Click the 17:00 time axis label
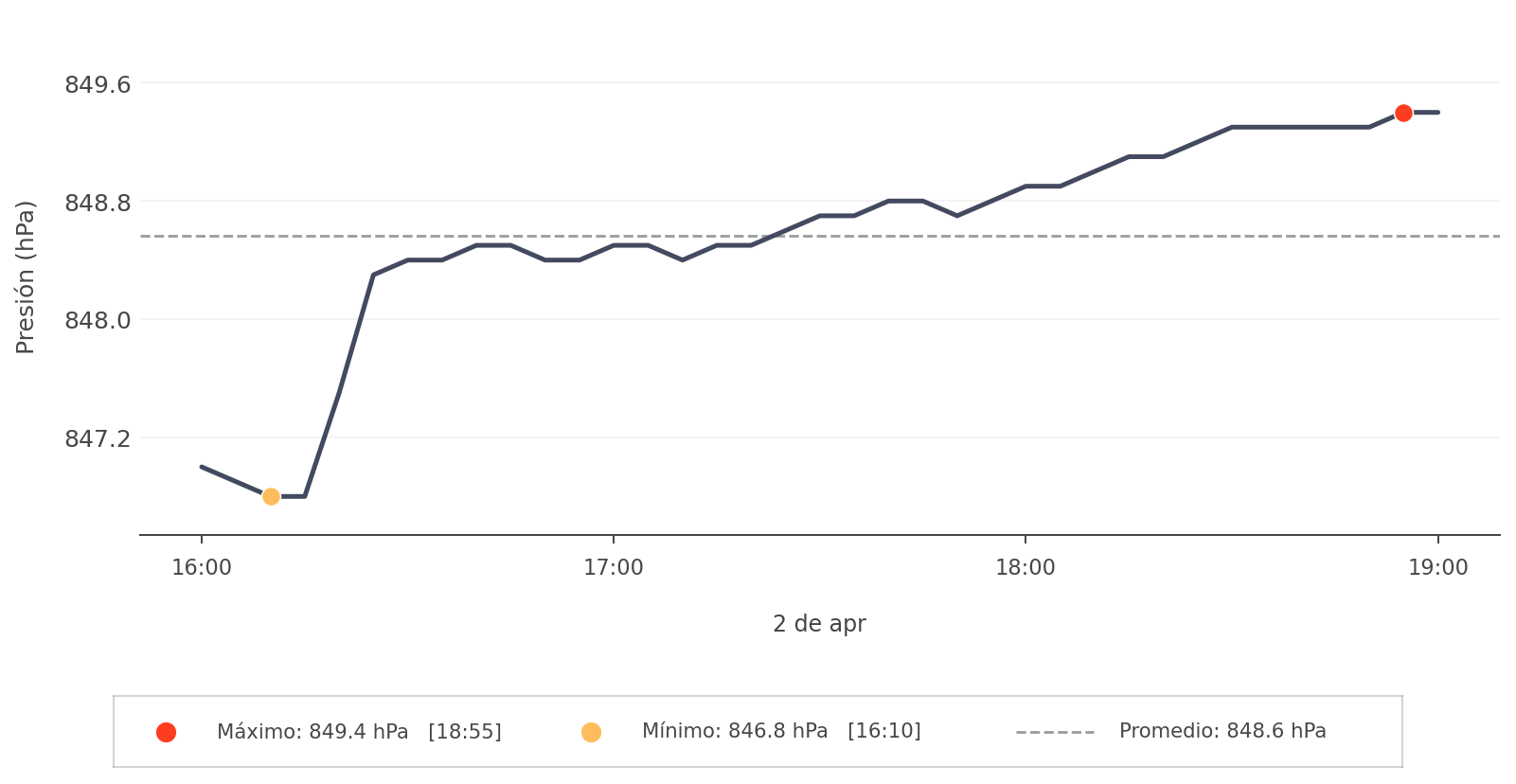This screenshot has width=1516, height=784. tap(614, 568)
